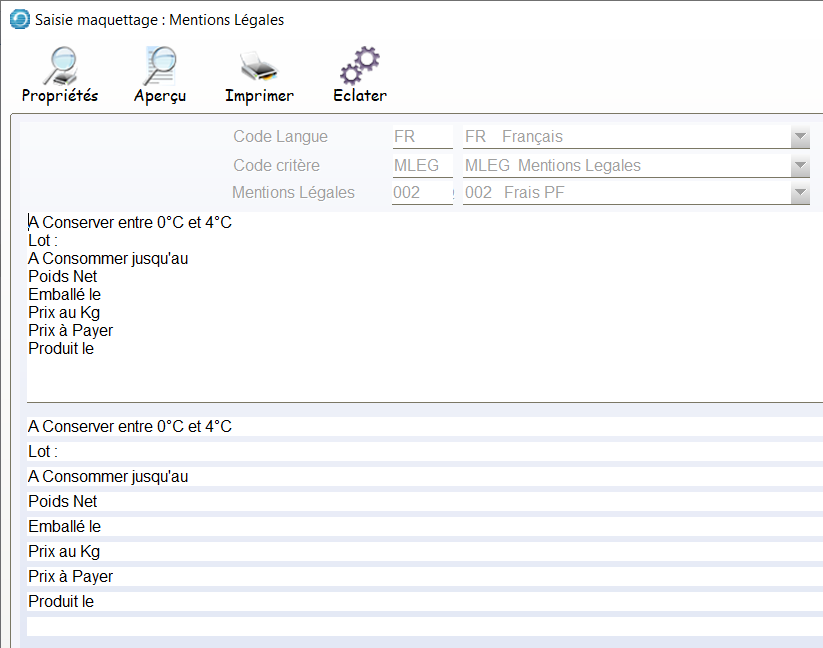
Task: Focus the 002 code field beside Mentions Légales
Action: point(420,193)
